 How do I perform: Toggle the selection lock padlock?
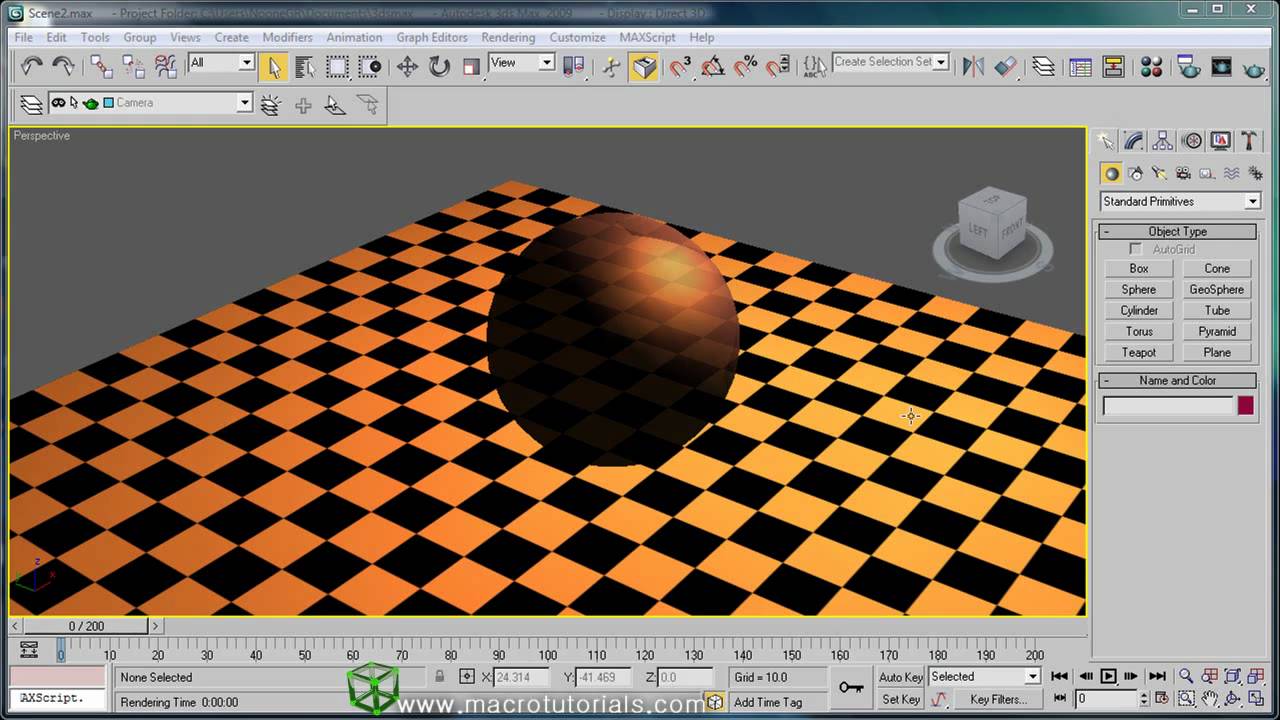tap(439, 677)
